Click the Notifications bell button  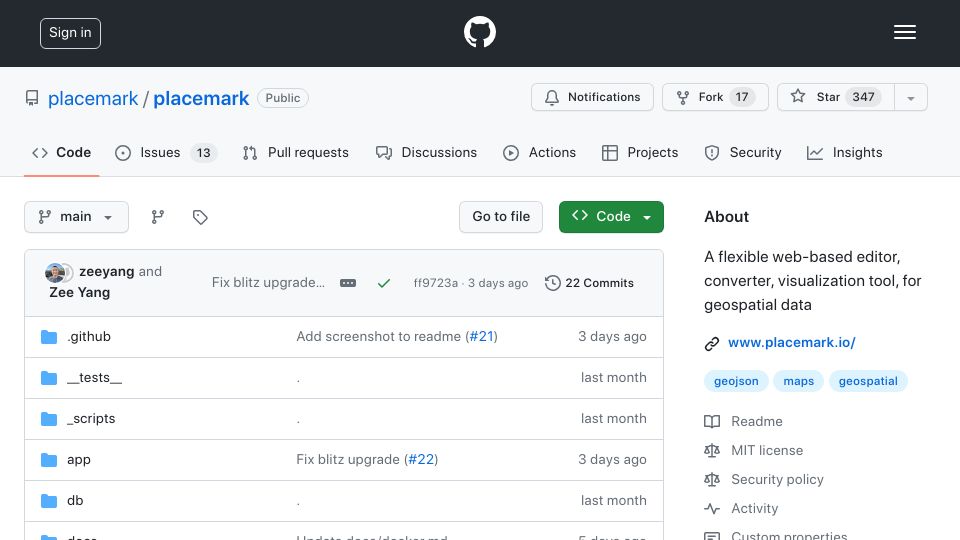(x=592, y=97)
